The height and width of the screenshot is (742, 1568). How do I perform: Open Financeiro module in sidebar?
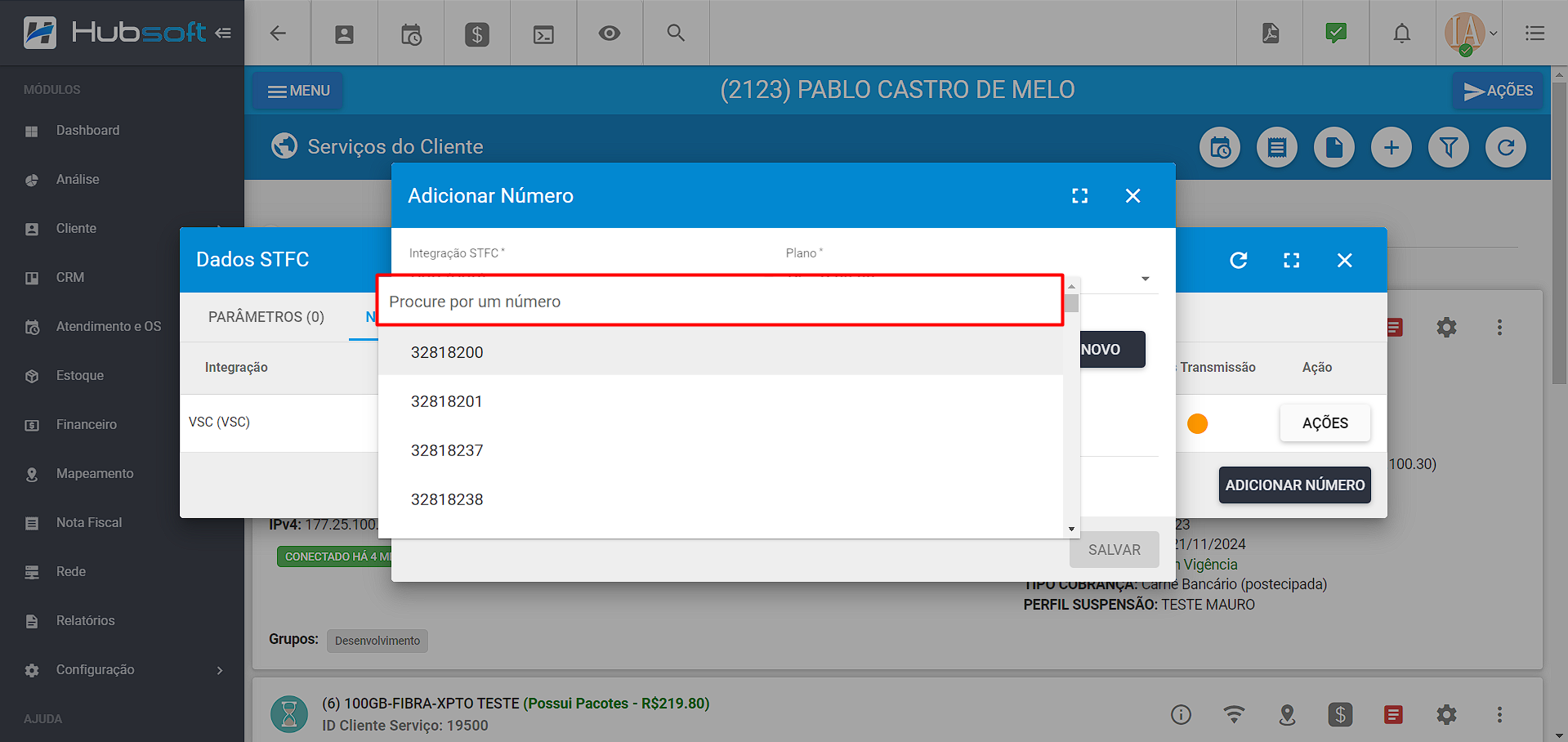(x=86, y=425)
